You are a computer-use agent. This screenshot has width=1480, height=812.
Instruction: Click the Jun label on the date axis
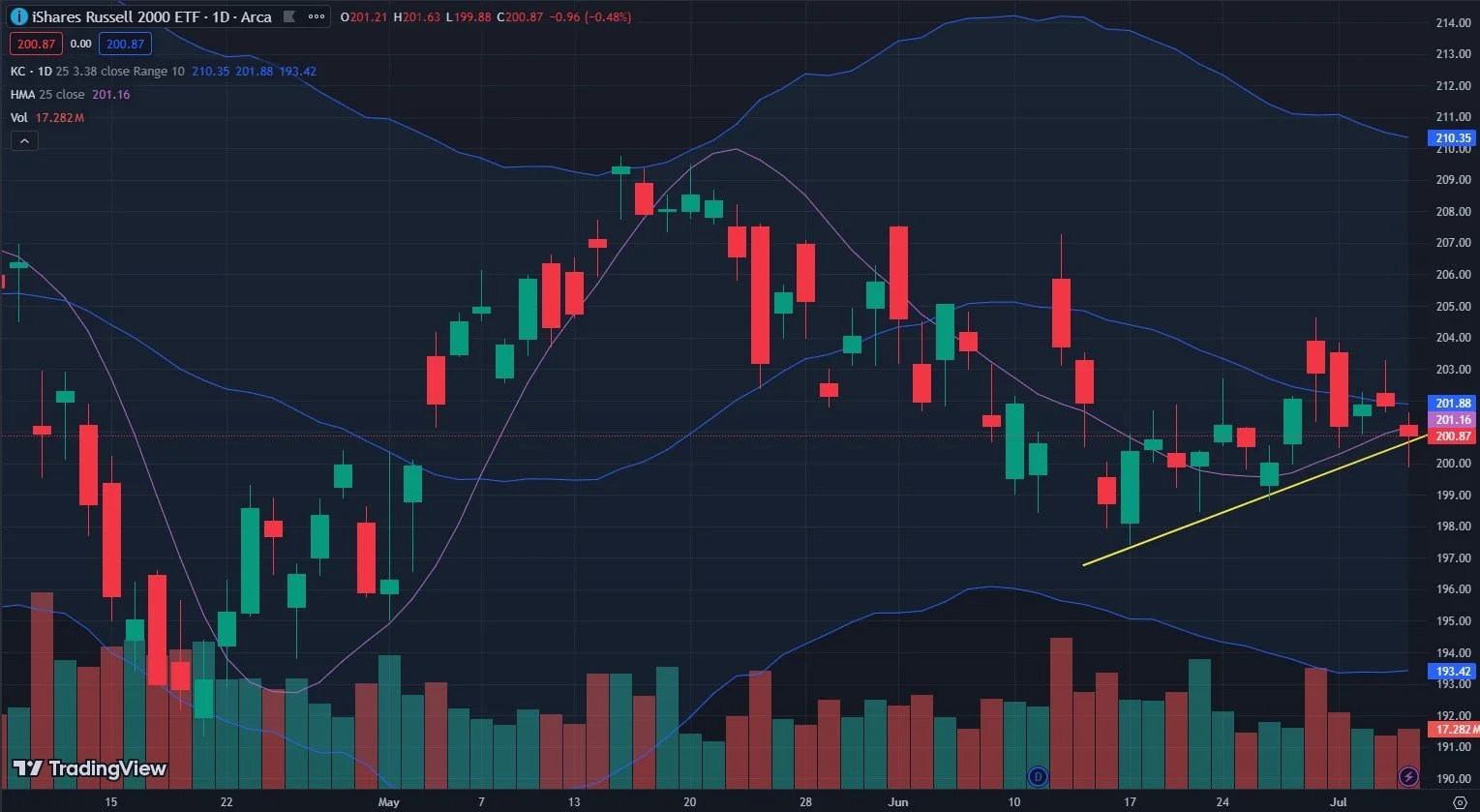[898, 802]
